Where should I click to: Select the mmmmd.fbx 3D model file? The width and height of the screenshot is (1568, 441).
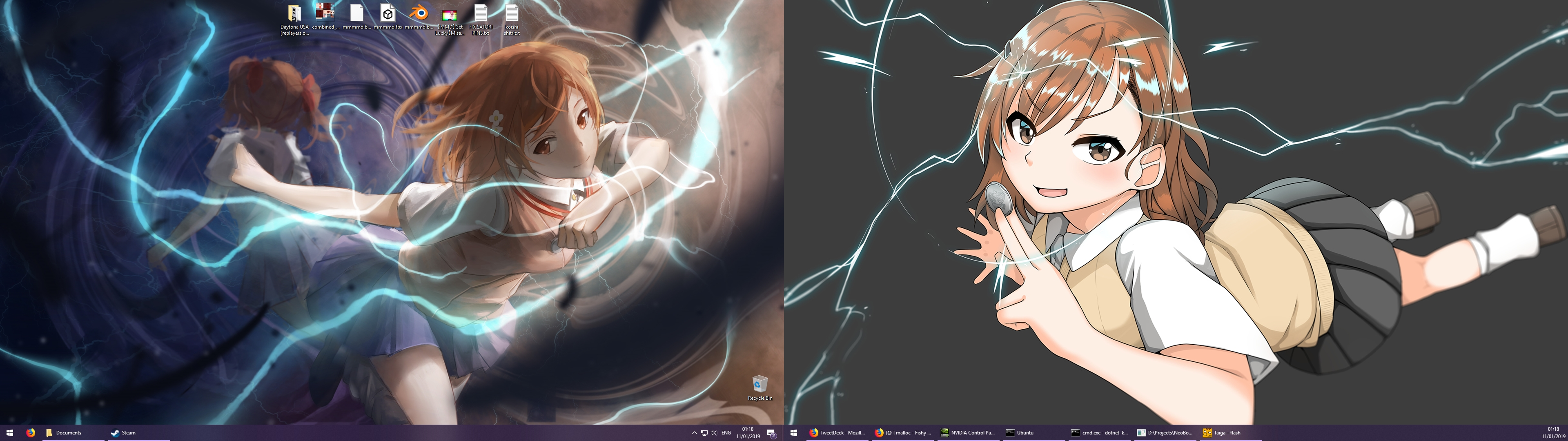click(x=388, y=16)
